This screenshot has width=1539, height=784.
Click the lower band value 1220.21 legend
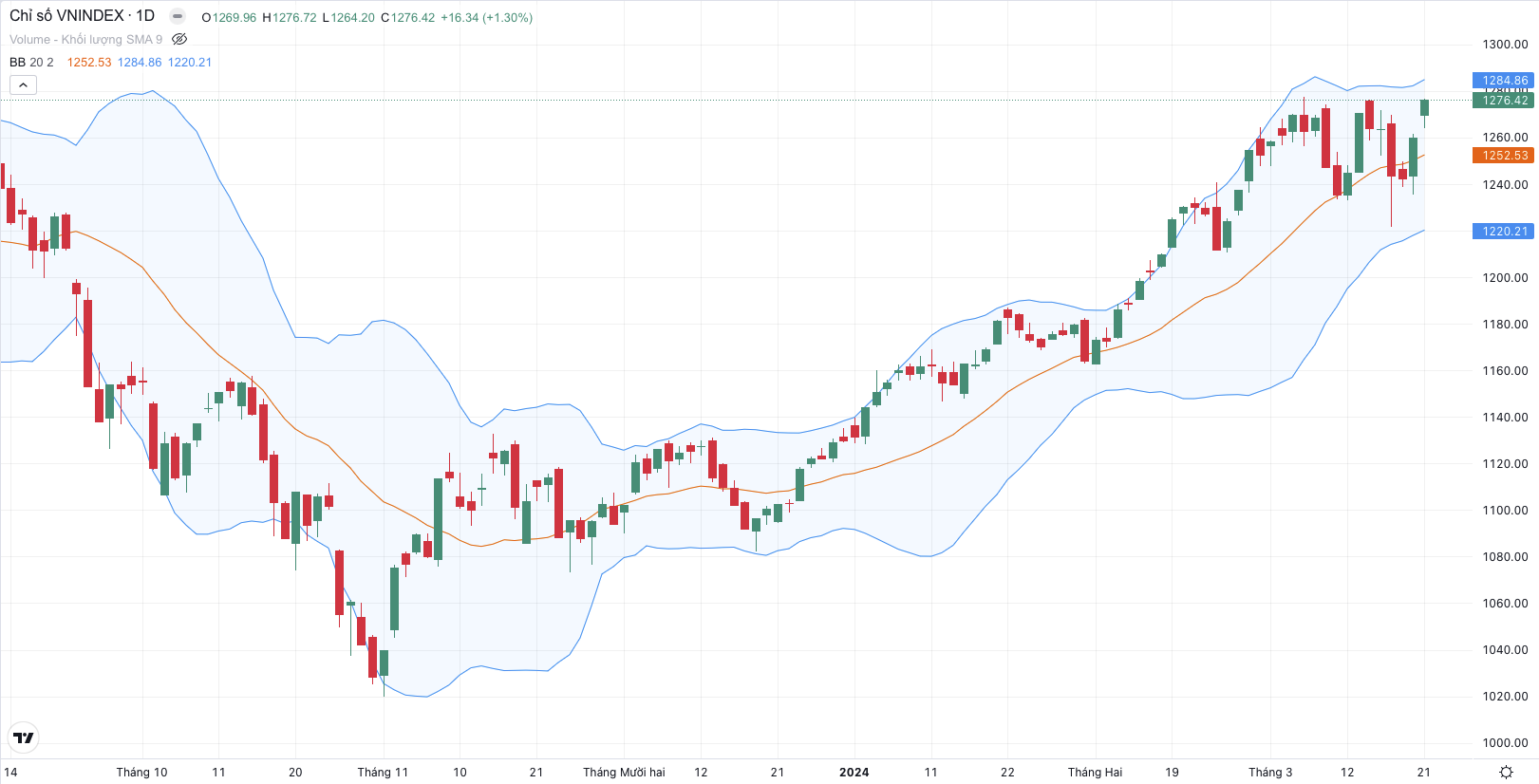190,62
